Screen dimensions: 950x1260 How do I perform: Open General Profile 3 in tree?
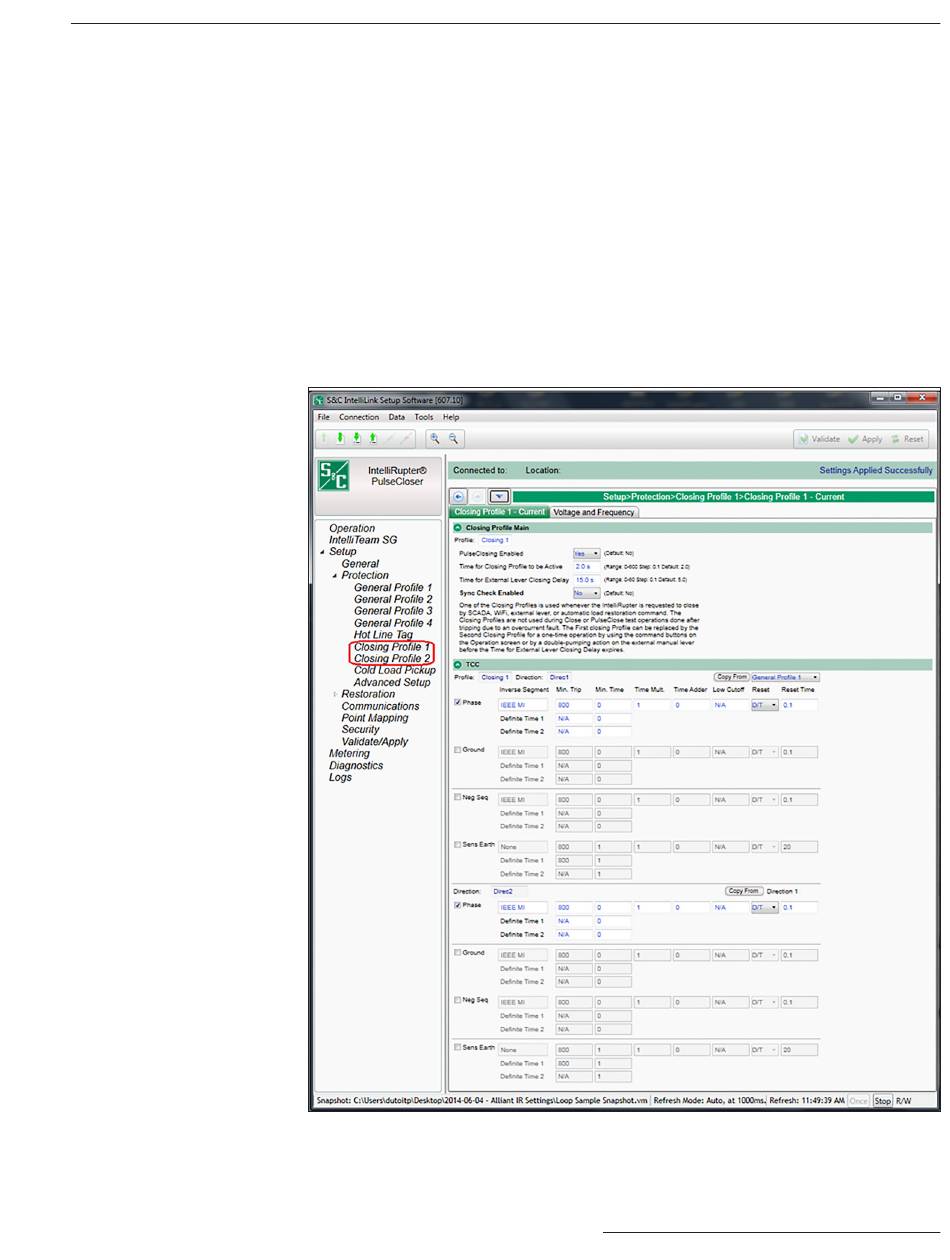tap(393, 611)
